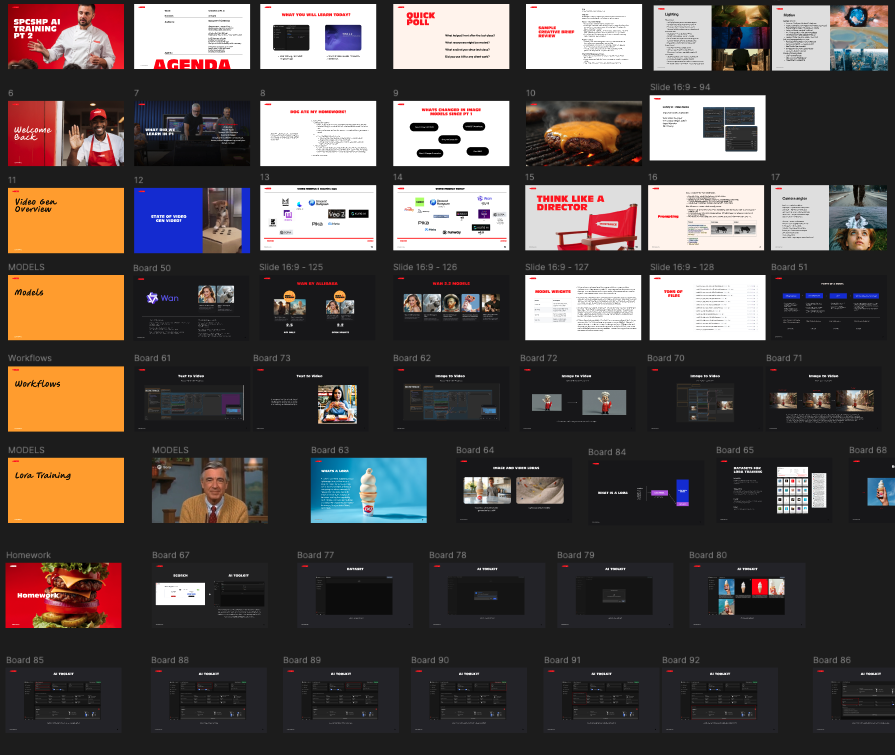Select the Wan logo board thumbnail
The image size is (895, 755).
point(191,308)
